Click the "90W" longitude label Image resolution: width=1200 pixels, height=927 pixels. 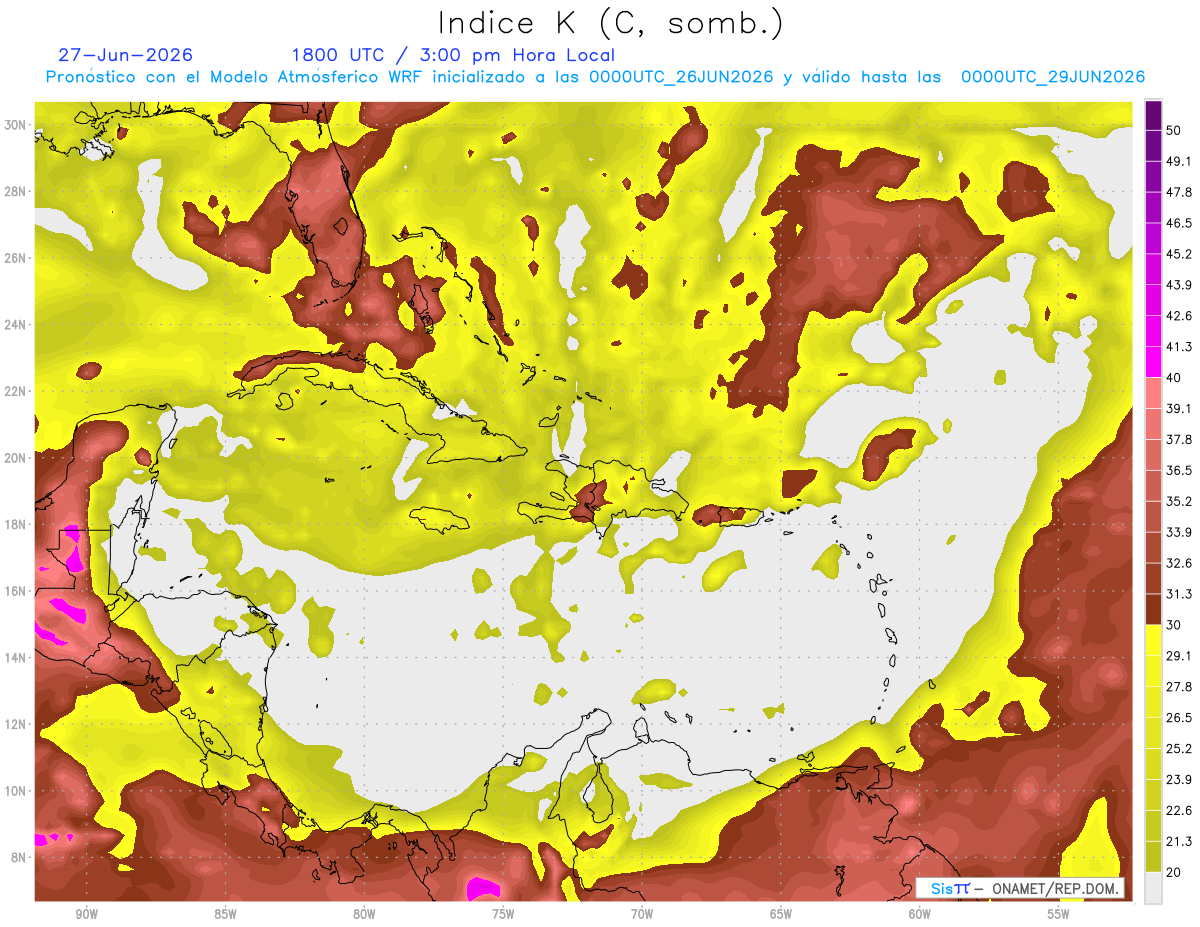point(86,914)
